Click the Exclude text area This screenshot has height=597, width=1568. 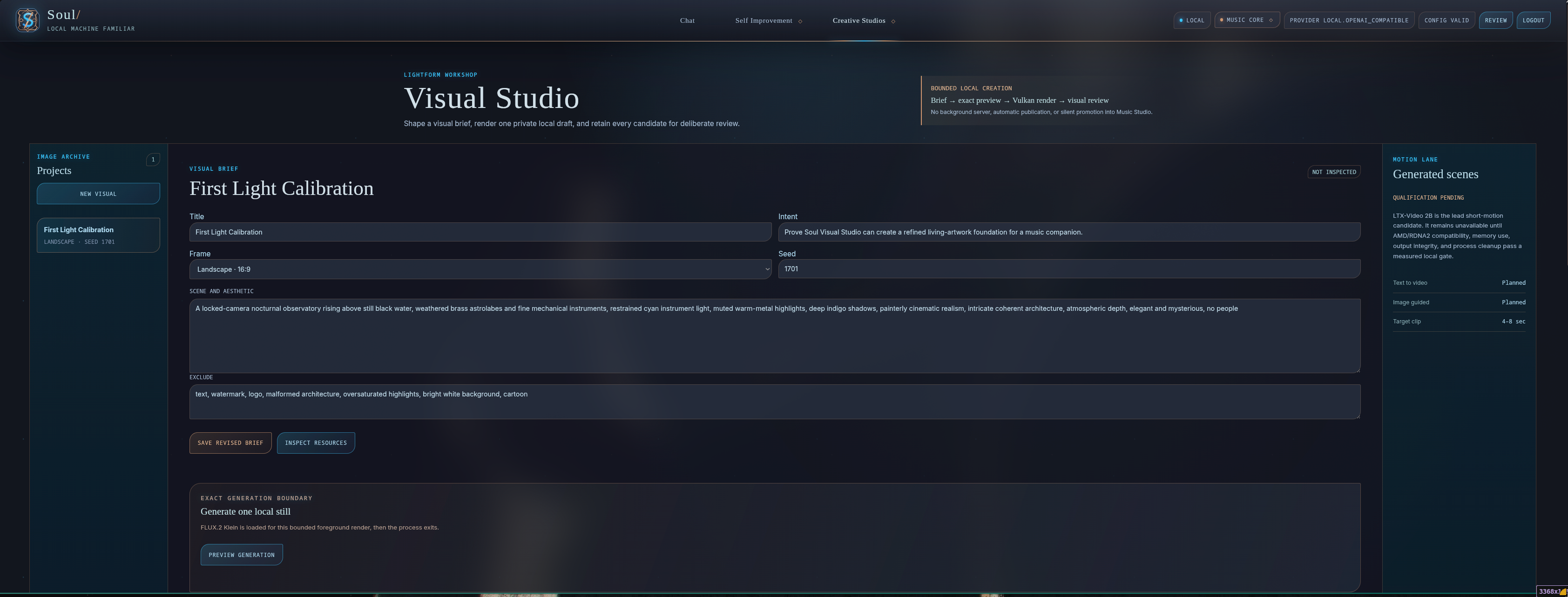coord(774,402)
